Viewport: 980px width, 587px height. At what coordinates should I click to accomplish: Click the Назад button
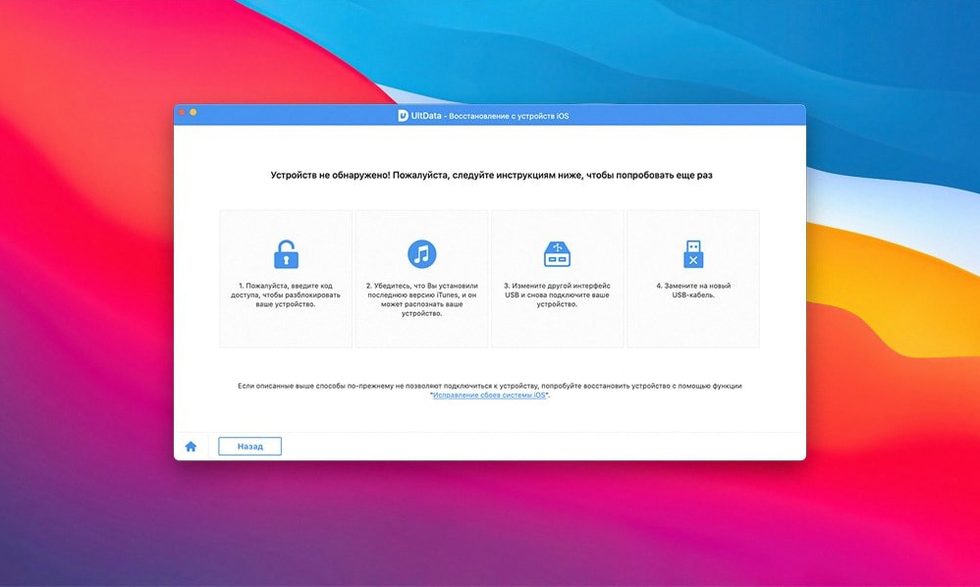tap(250, 446)
